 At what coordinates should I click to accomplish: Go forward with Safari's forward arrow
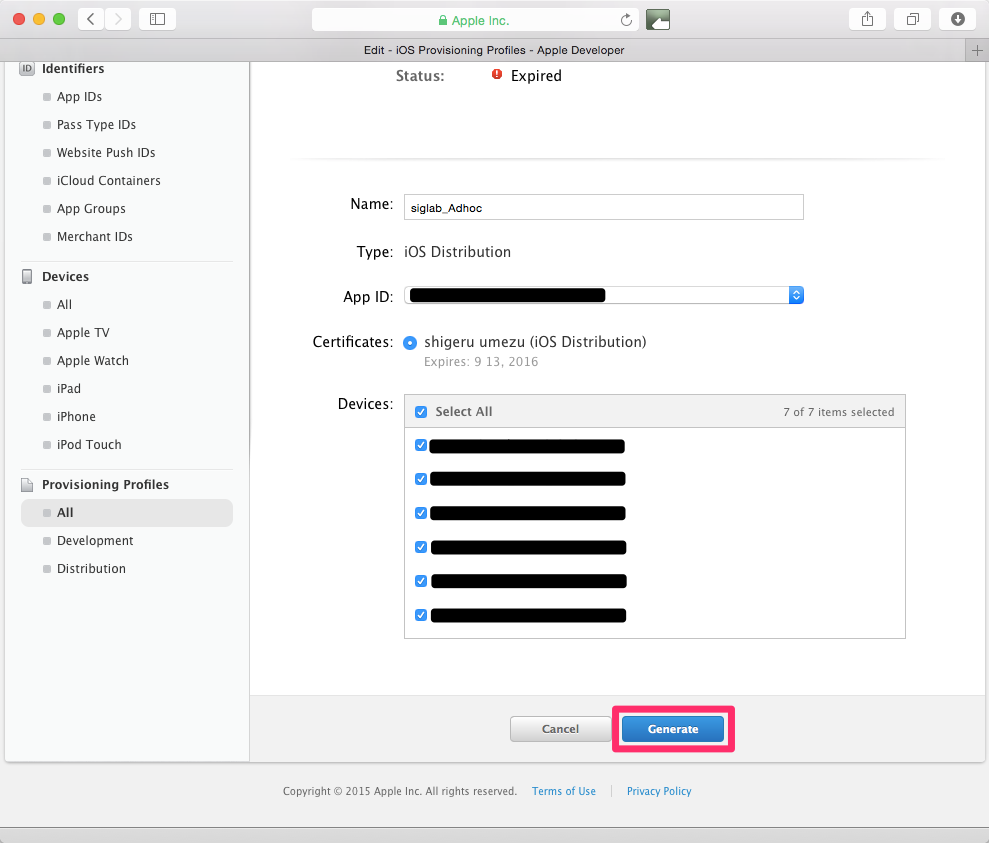(118, 19)
